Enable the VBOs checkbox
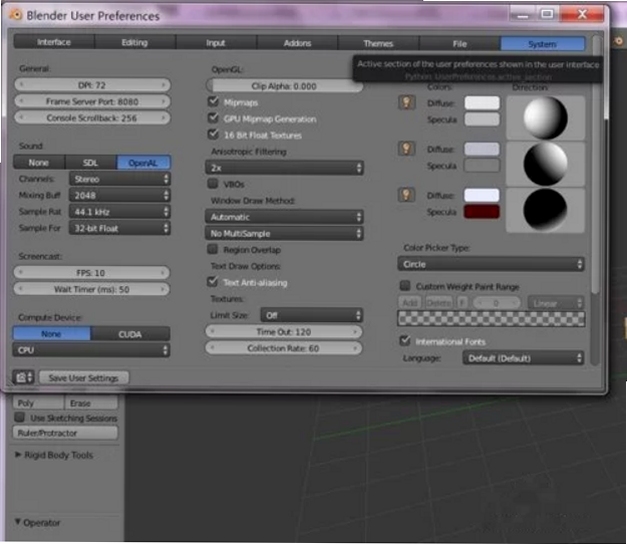This screenshot has height=544, width=627. click(213, 184)
